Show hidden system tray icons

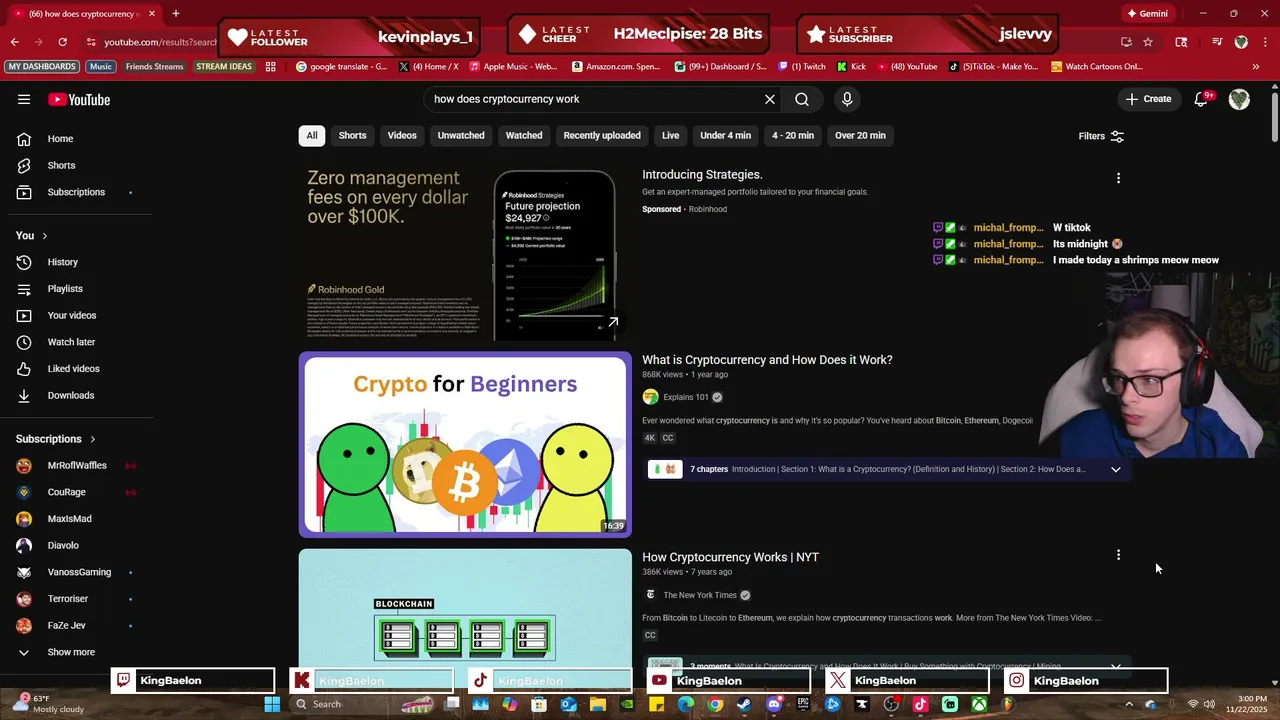(x=1129, y=704)
